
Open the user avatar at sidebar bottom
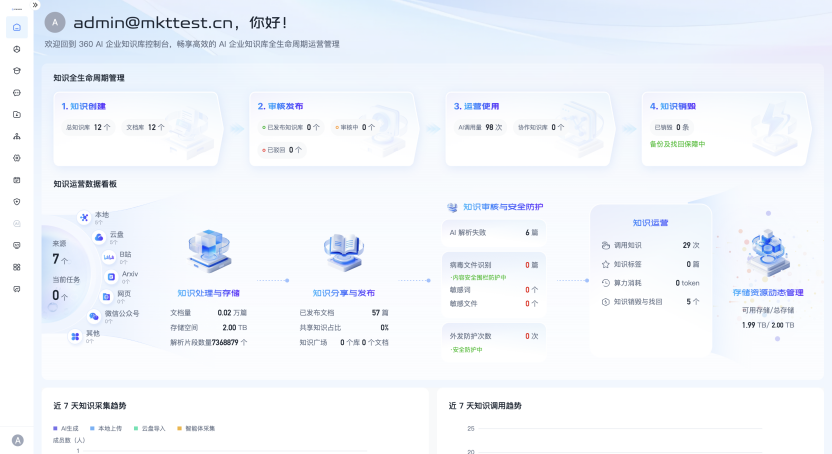[x=18, y=440]
